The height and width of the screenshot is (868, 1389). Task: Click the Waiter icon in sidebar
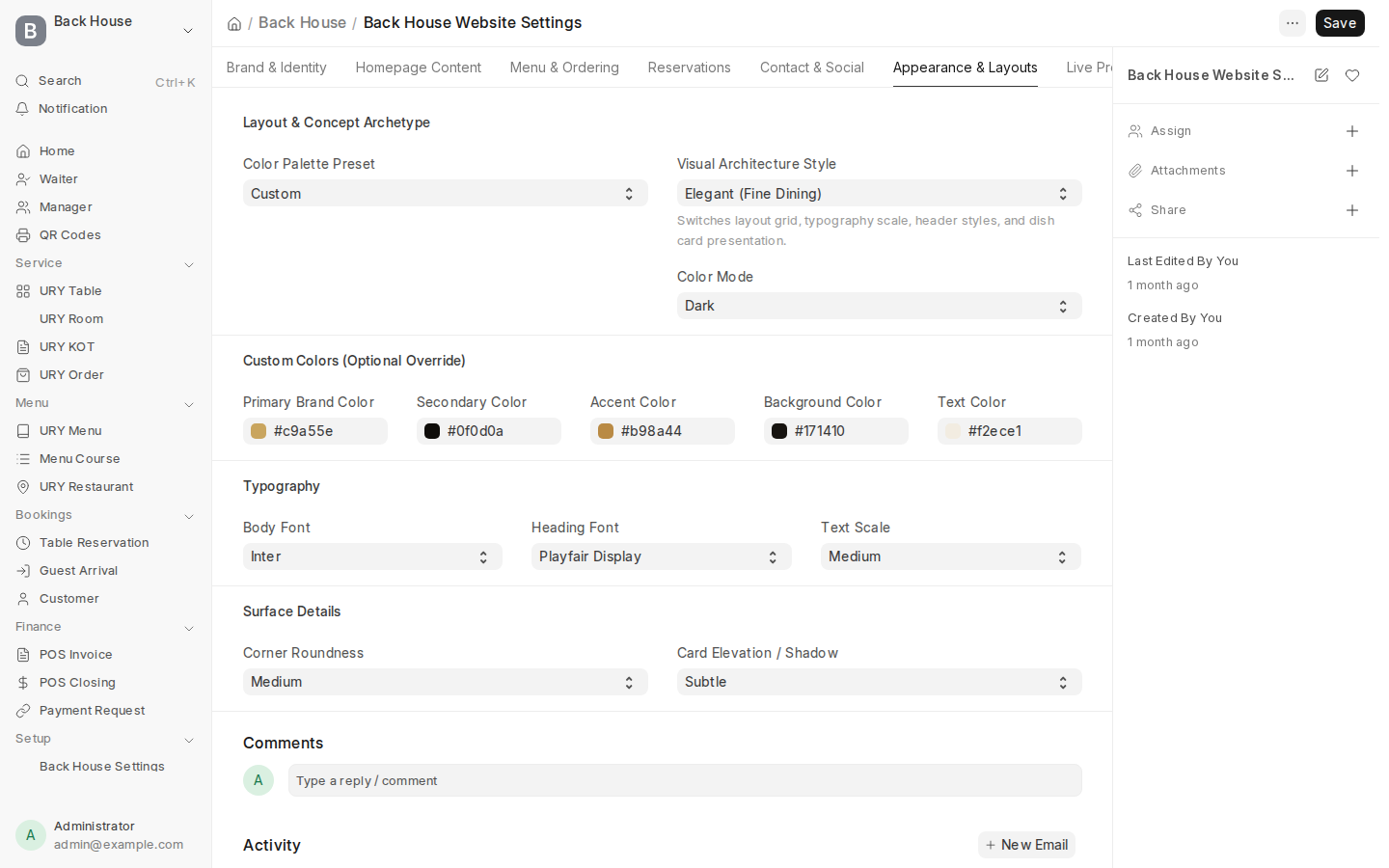click(x=23, y=179)
